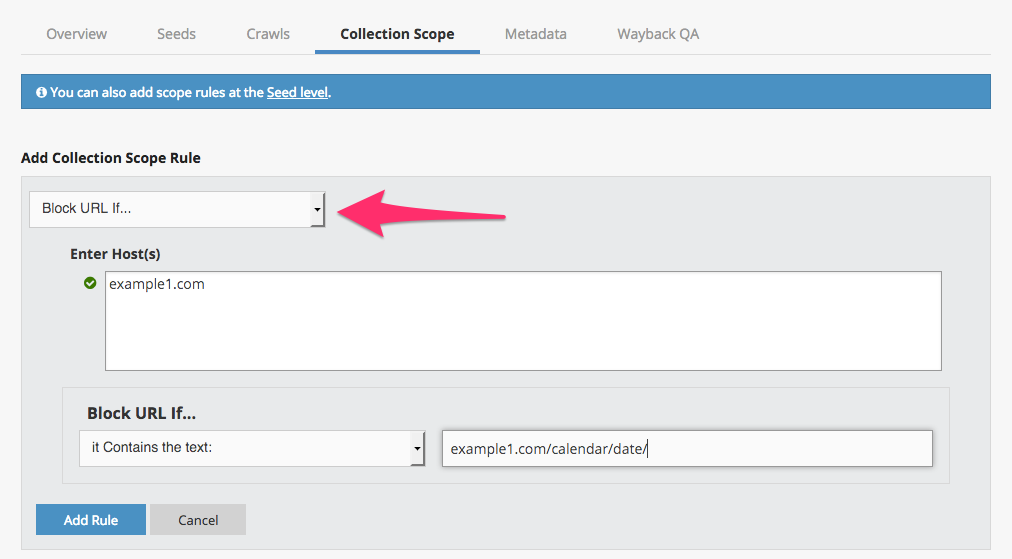This screenshot has width=1012, height=559.
Task: Expand the top Block URL If rule type dropdown
Action: pos(177,209)
